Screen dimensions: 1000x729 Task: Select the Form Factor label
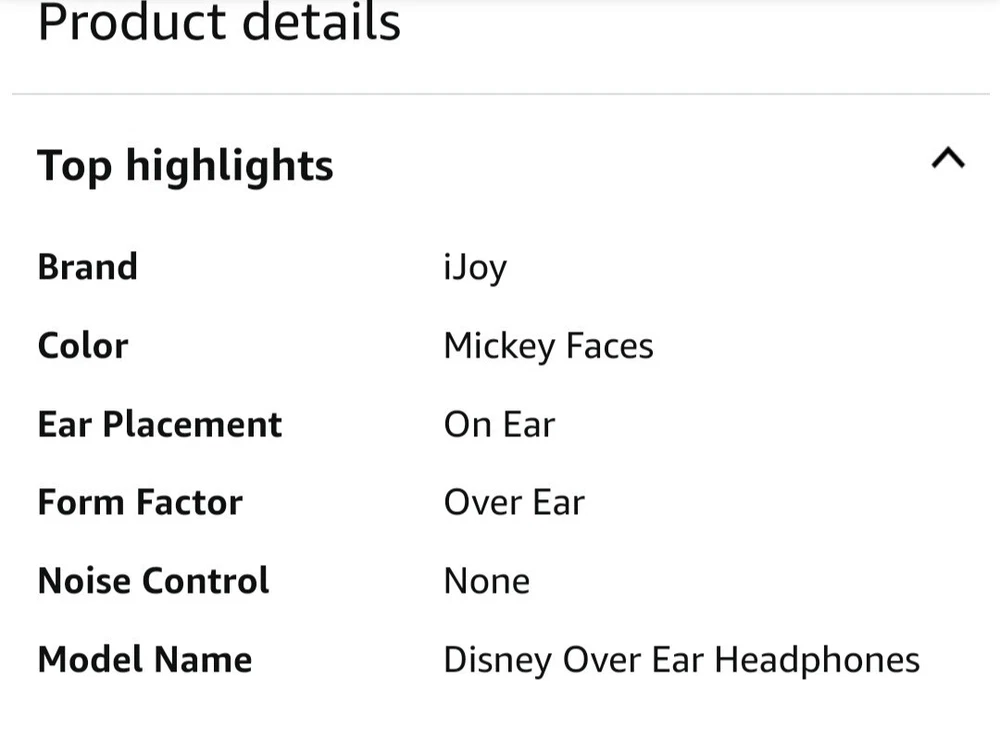(x=140, y=502)
